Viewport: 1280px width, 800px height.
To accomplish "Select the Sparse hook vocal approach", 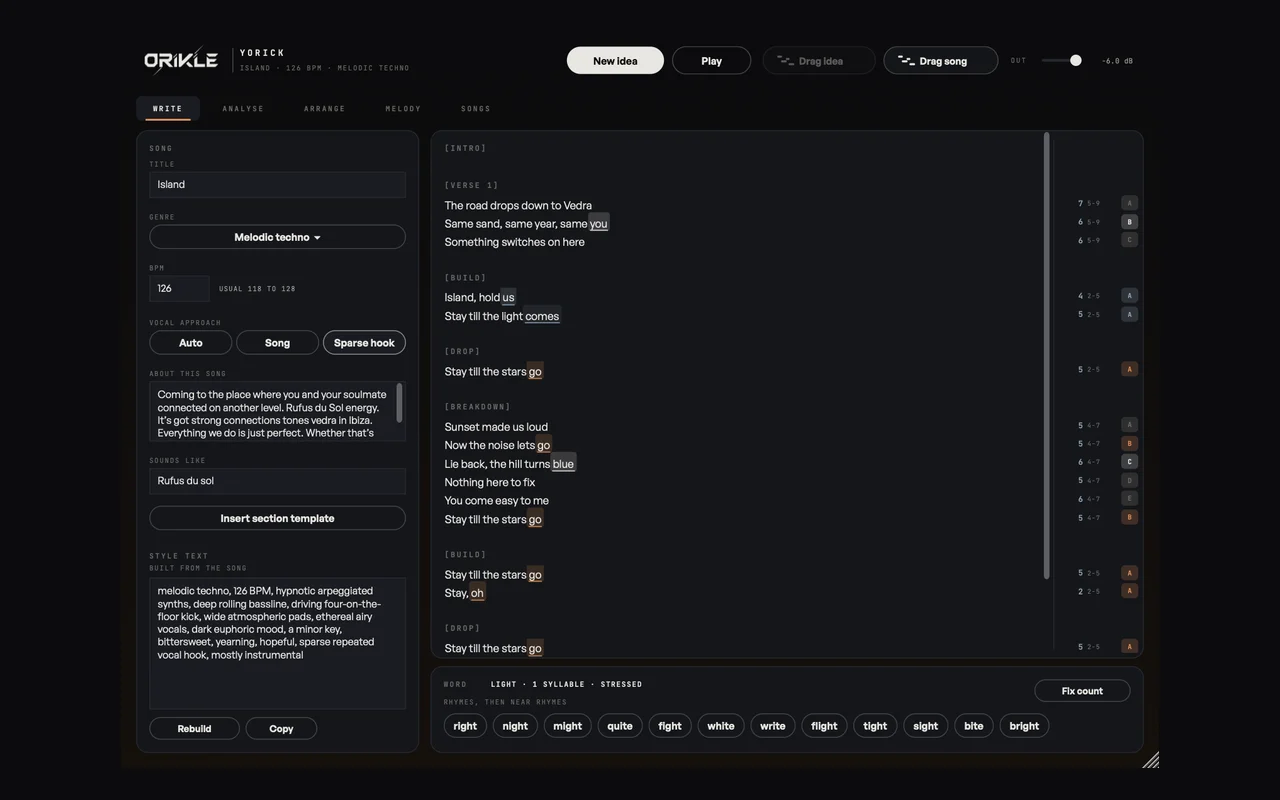I will 364,343.
